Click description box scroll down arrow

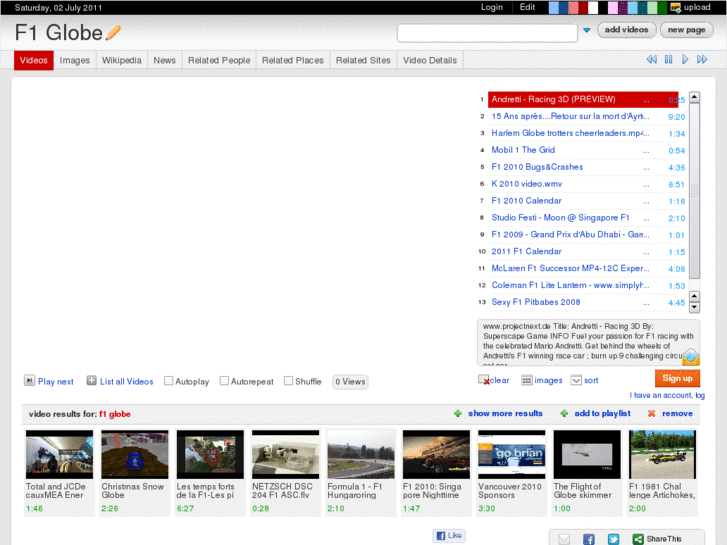(694, 307)
